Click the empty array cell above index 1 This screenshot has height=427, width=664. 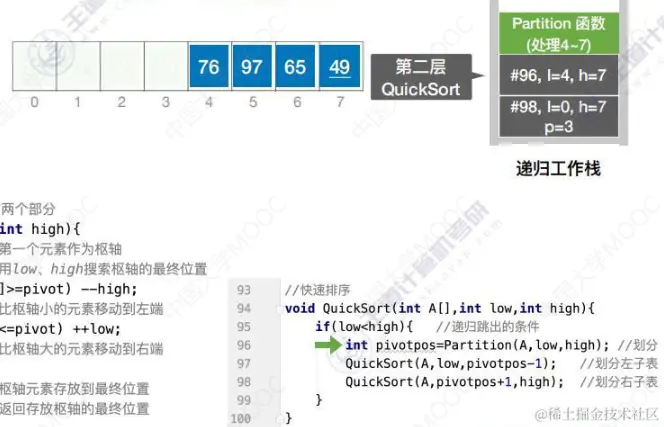click(78, 66)
